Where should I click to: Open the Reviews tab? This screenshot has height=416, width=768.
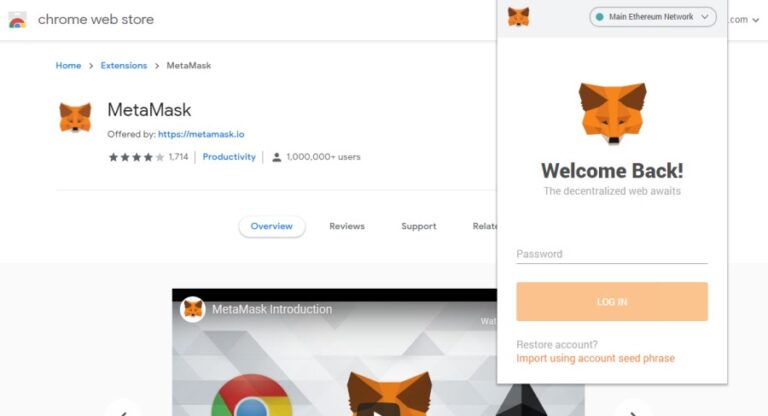(x=347, y=226)
